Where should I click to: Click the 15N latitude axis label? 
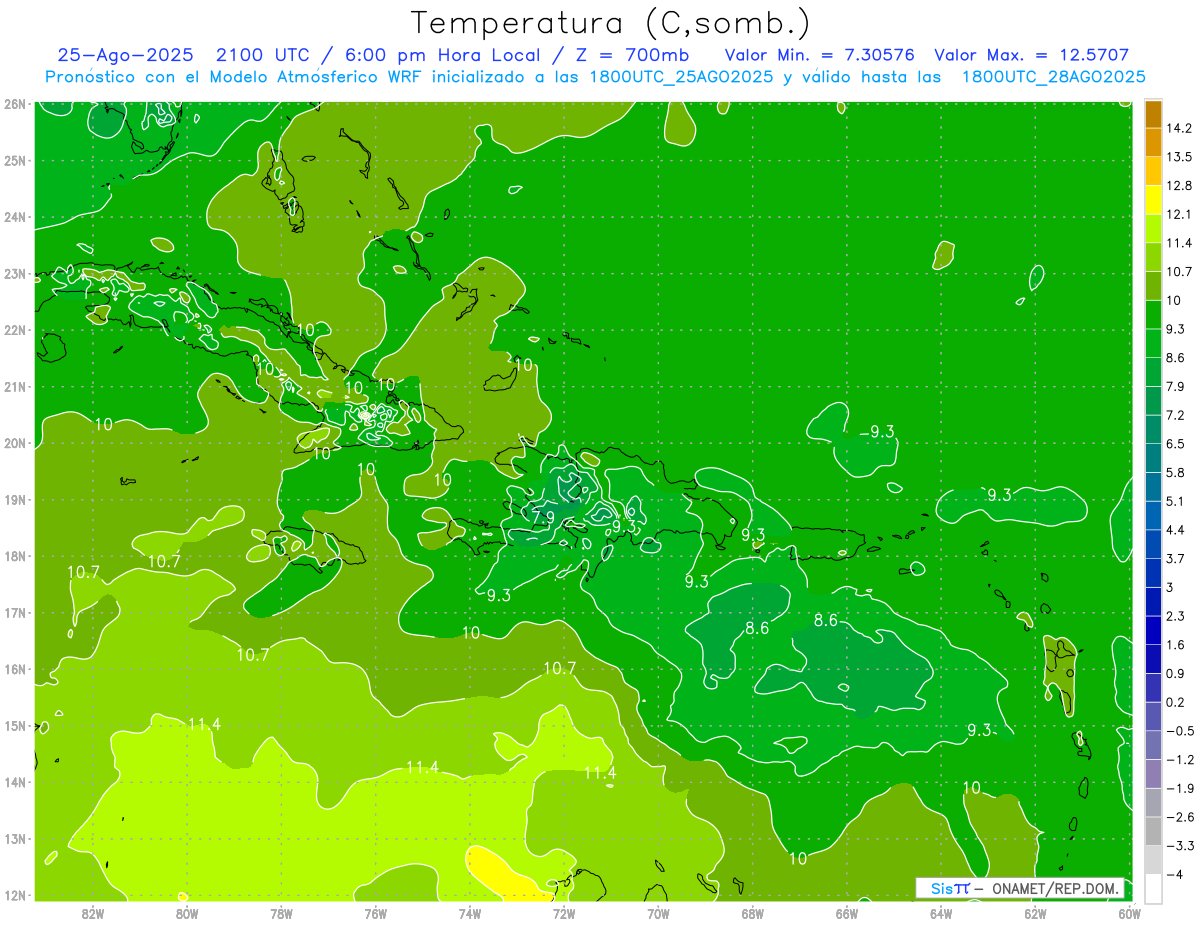(14, 725)
